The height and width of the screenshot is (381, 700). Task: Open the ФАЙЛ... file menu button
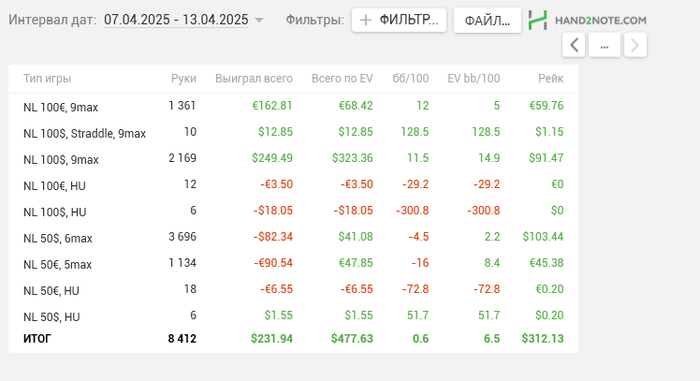pyautogui.click(x=487, y=20)
